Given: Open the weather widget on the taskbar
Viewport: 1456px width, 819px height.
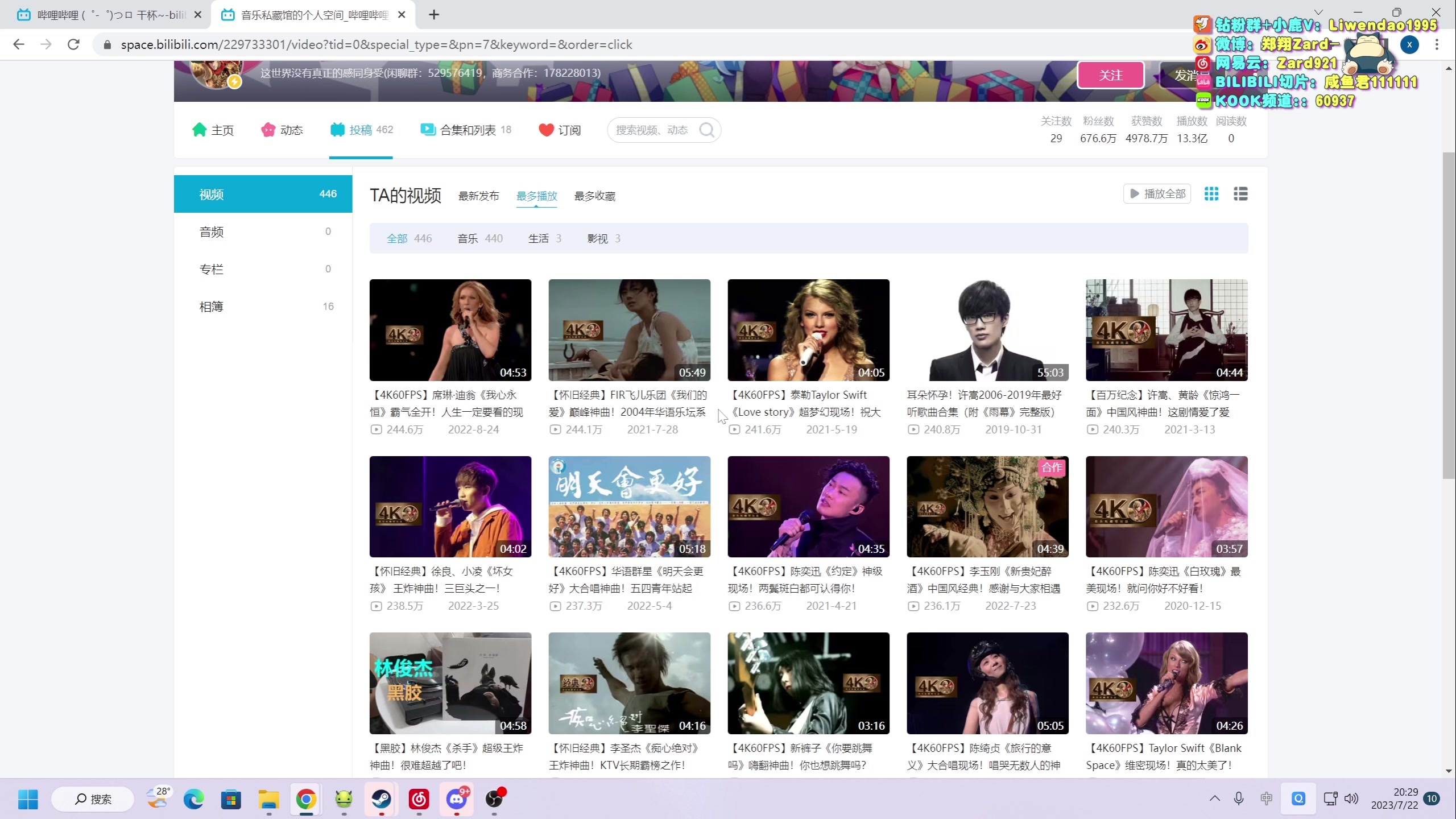Looking at the screenshot, I should pyautogui.click(x=158, y=799).
